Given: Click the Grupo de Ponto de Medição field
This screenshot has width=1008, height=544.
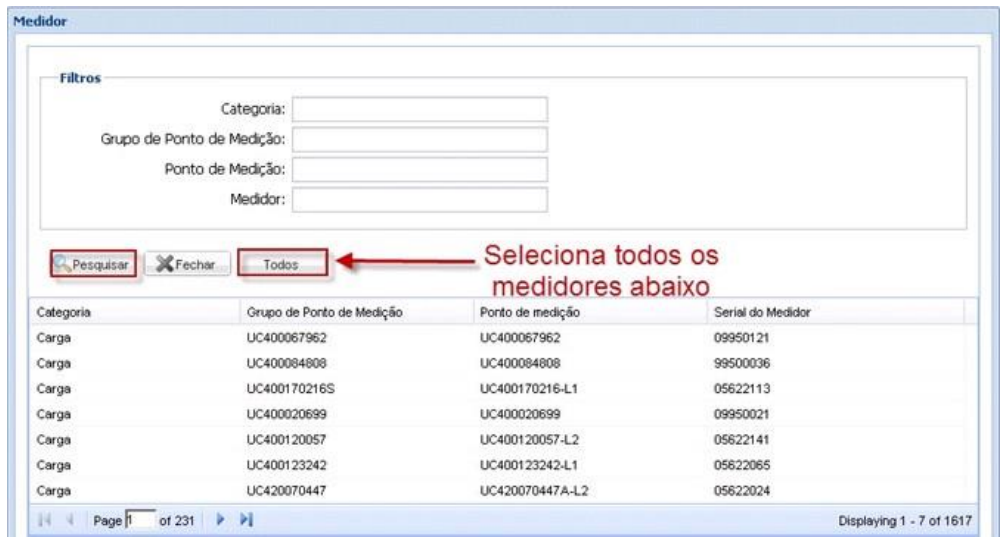Looking at the screenshot, I should click(x=419, y=139).
